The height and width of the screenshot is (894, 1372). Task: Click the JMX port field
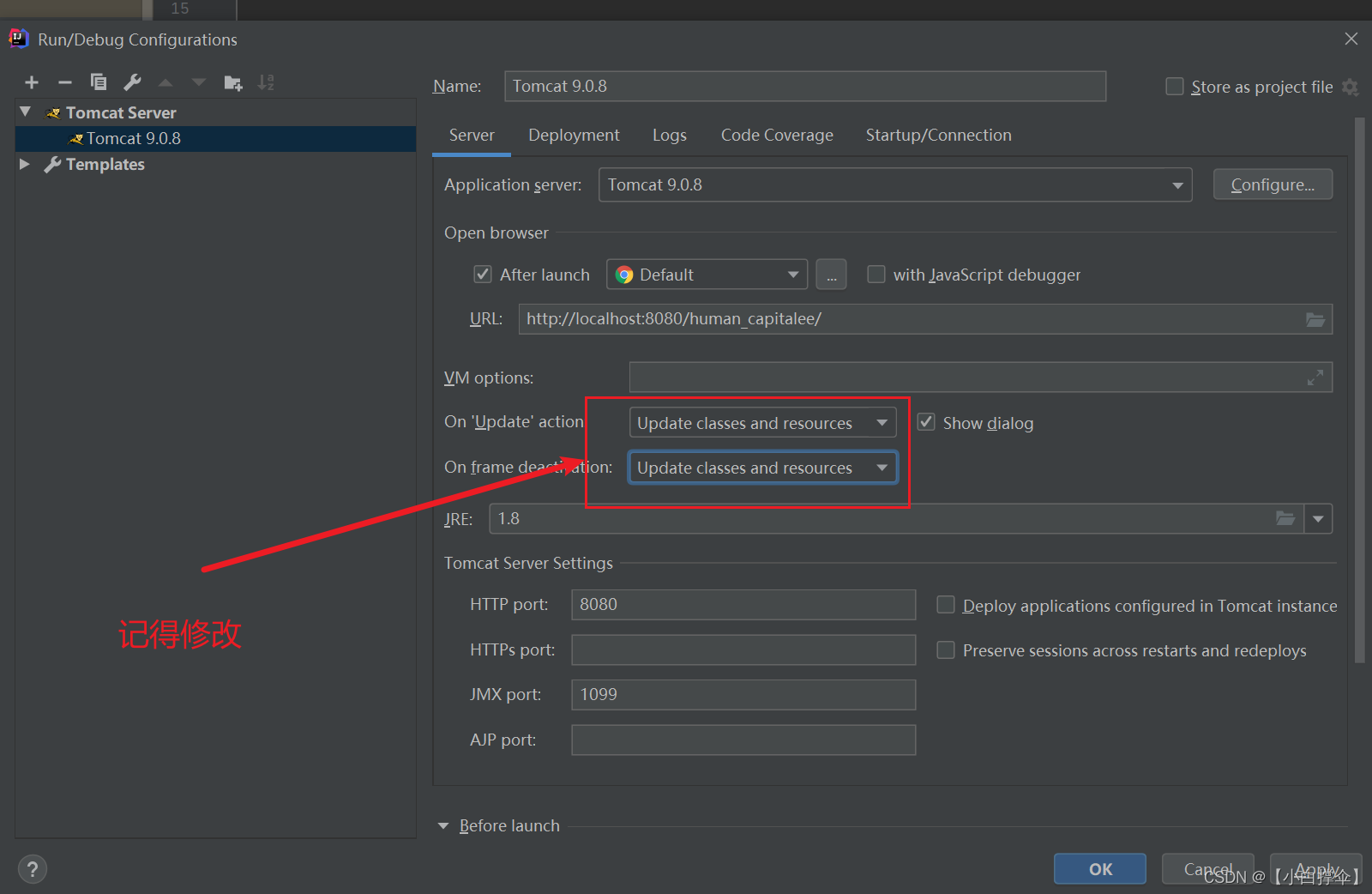[743, 695]
